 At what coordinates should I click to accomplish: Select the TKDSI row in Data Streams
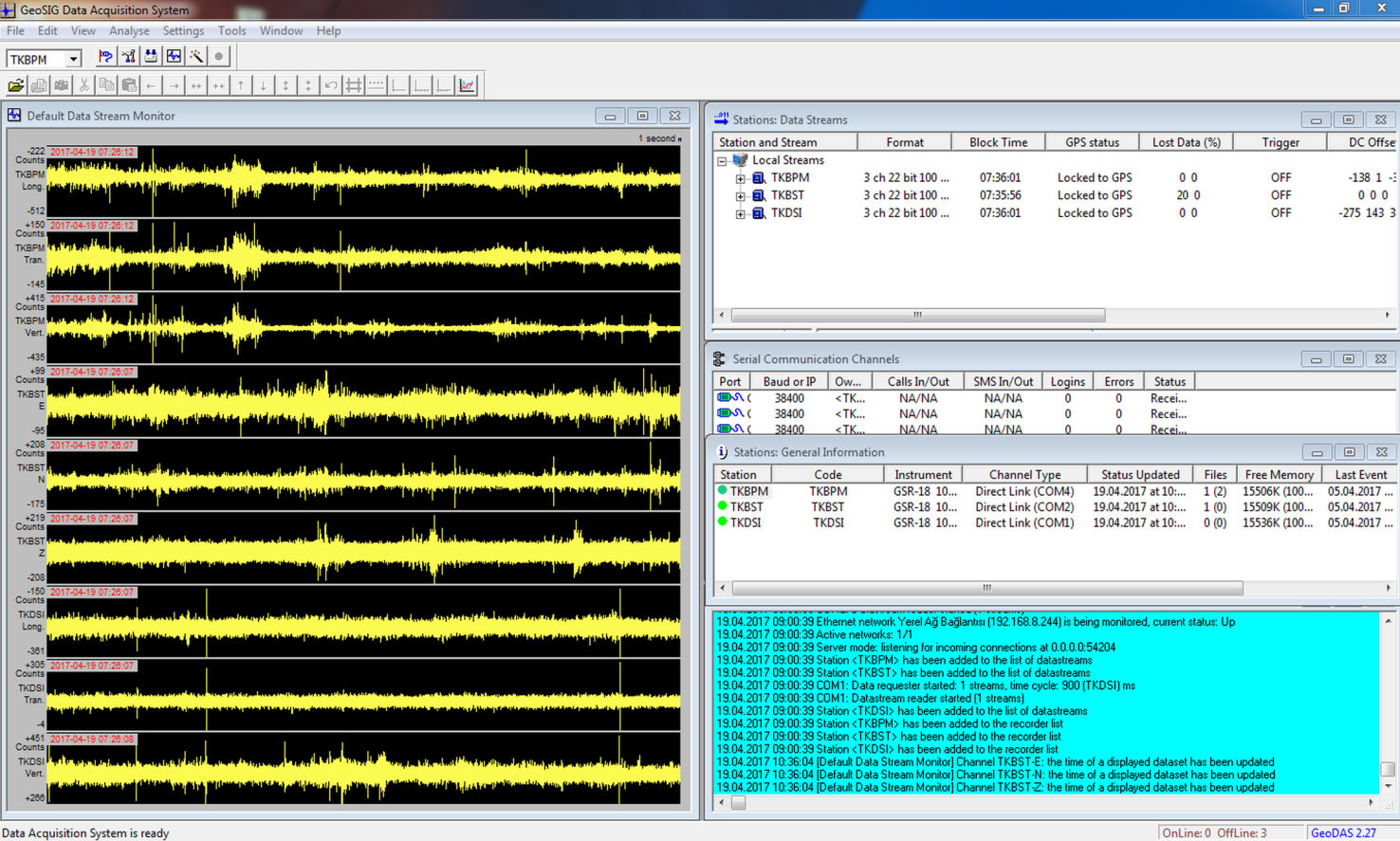(786, 213)
